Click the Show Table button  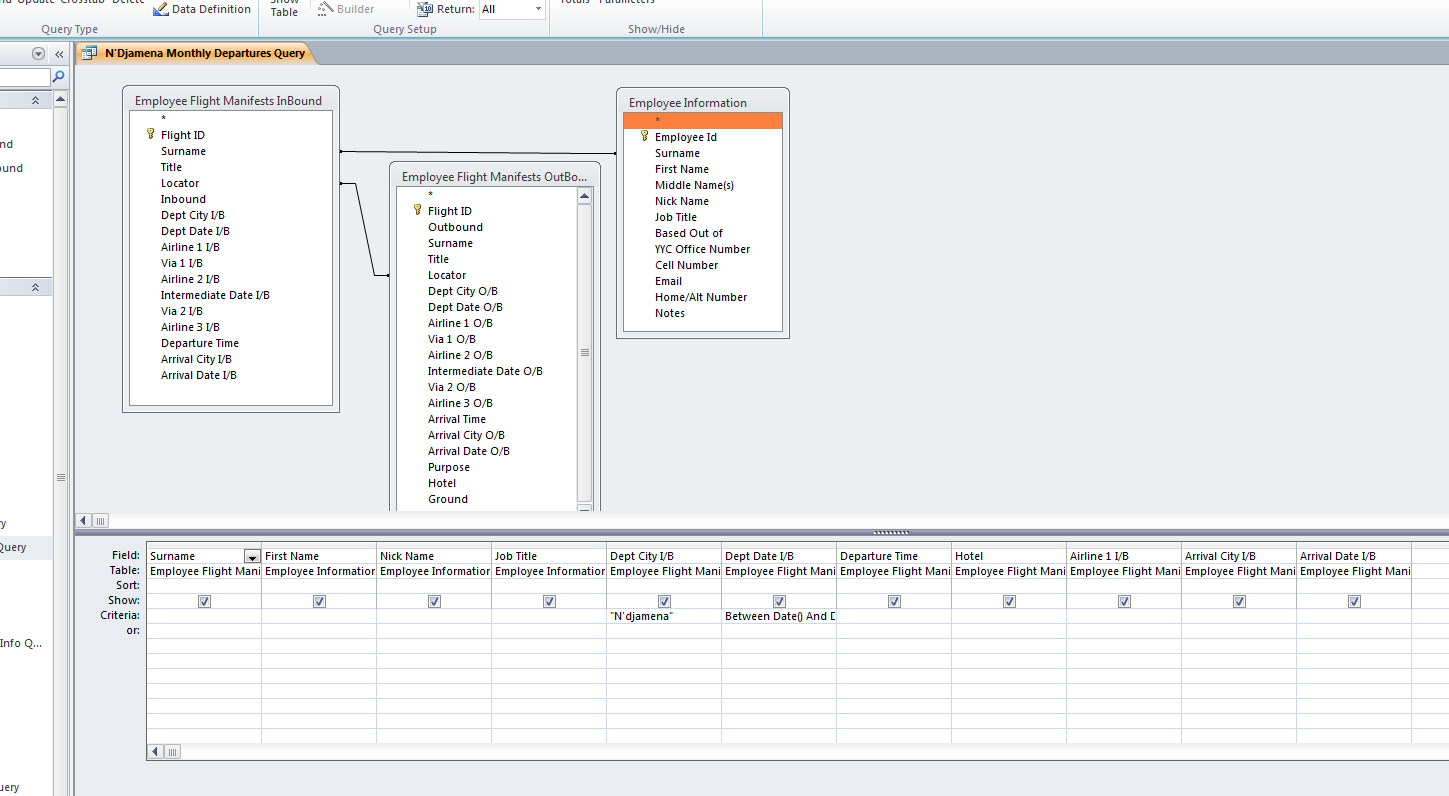284,9
